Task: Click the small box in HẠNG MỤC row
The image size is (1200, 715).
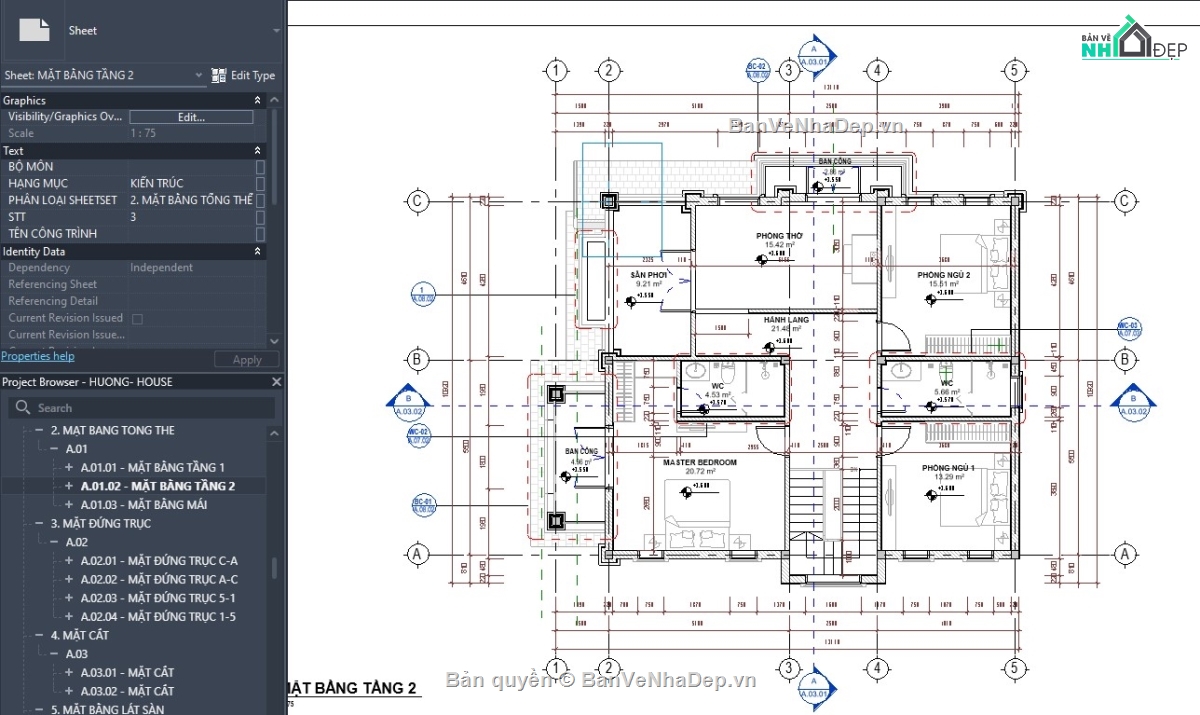Action: pyautogui.click(x=261, y=184)
